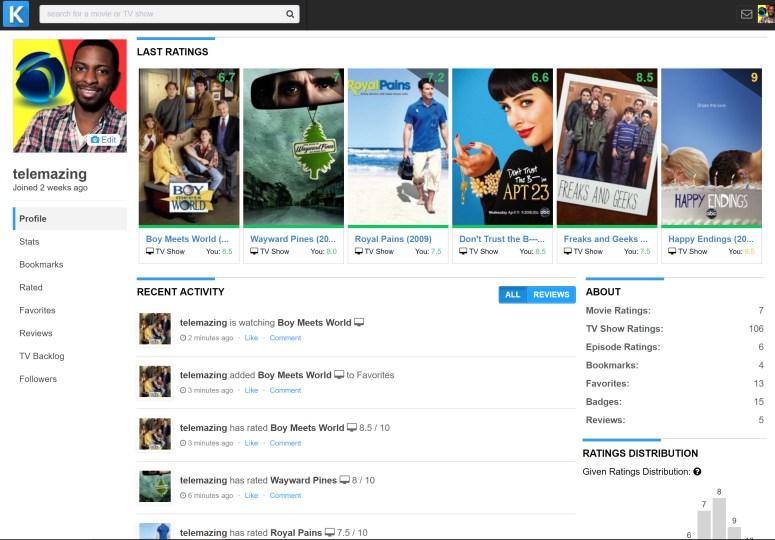
Task: Click the K site logo
Action: tap(17, 14)
